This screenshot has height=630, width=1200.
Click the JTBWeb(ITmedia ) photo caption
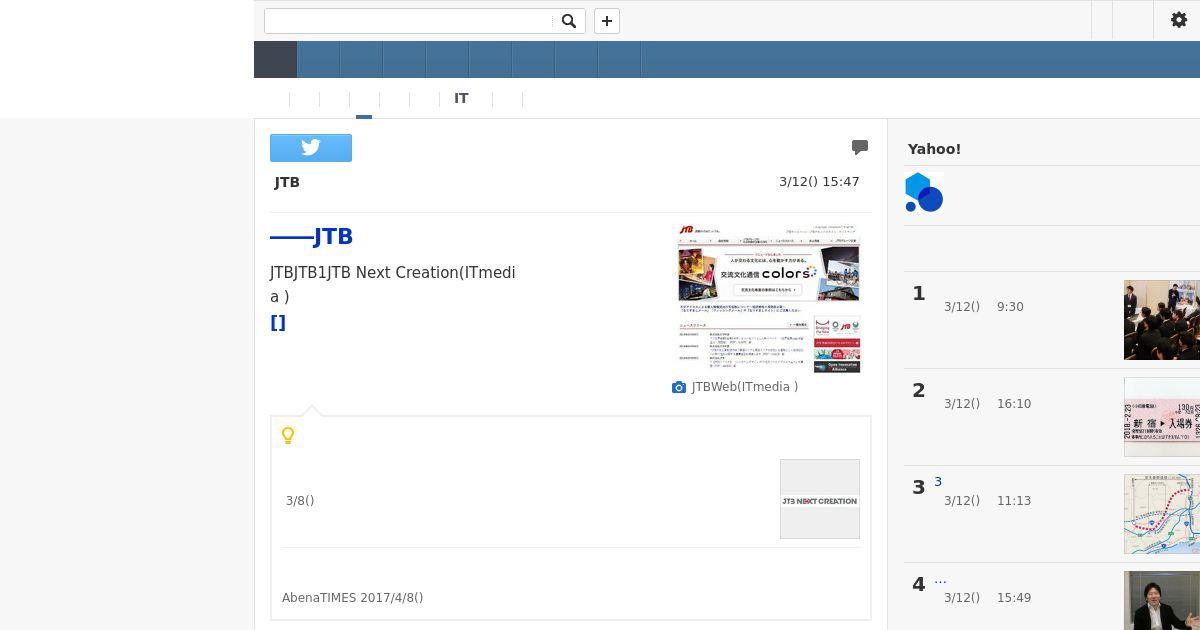coord(745,387)
